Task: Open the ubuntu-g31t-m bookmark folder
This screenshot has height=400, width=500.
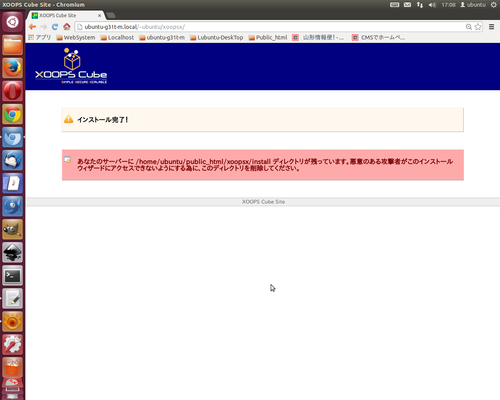Action: 162,37
